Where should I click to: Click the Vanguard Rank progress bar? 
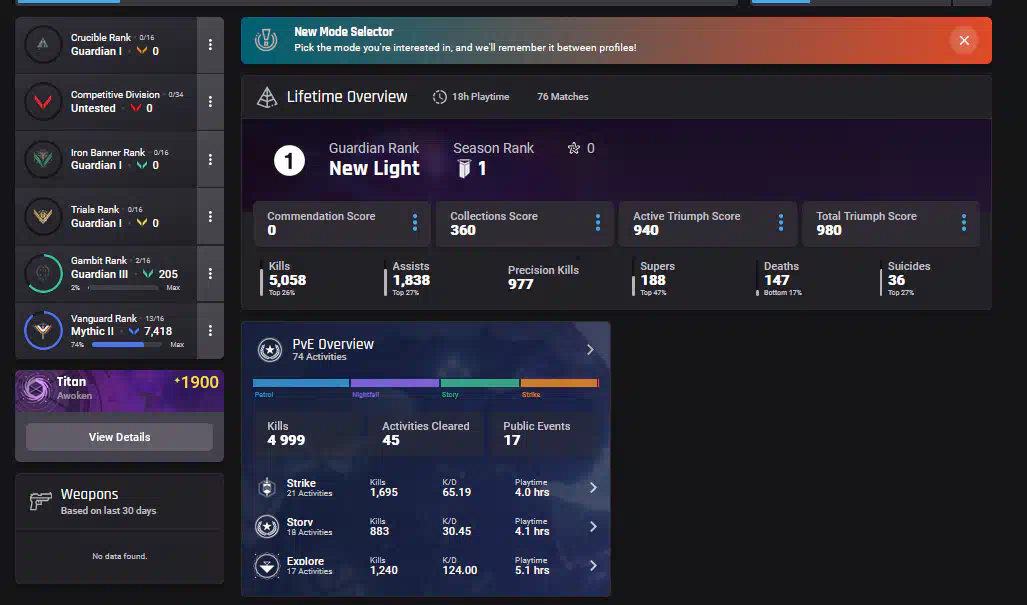[x=126, y=344]
